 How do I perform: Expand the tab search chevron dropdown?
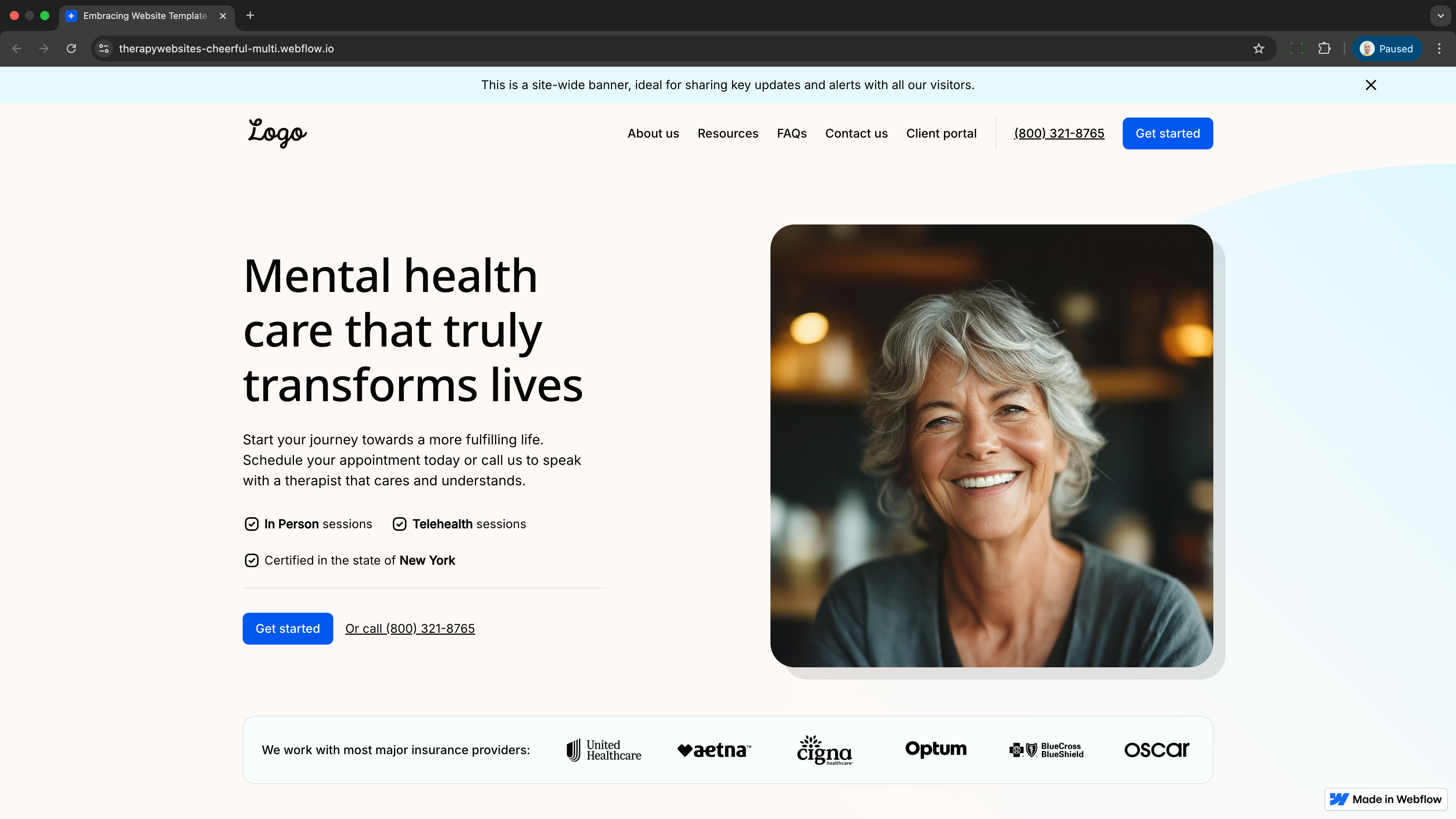tap(1440, 16)
